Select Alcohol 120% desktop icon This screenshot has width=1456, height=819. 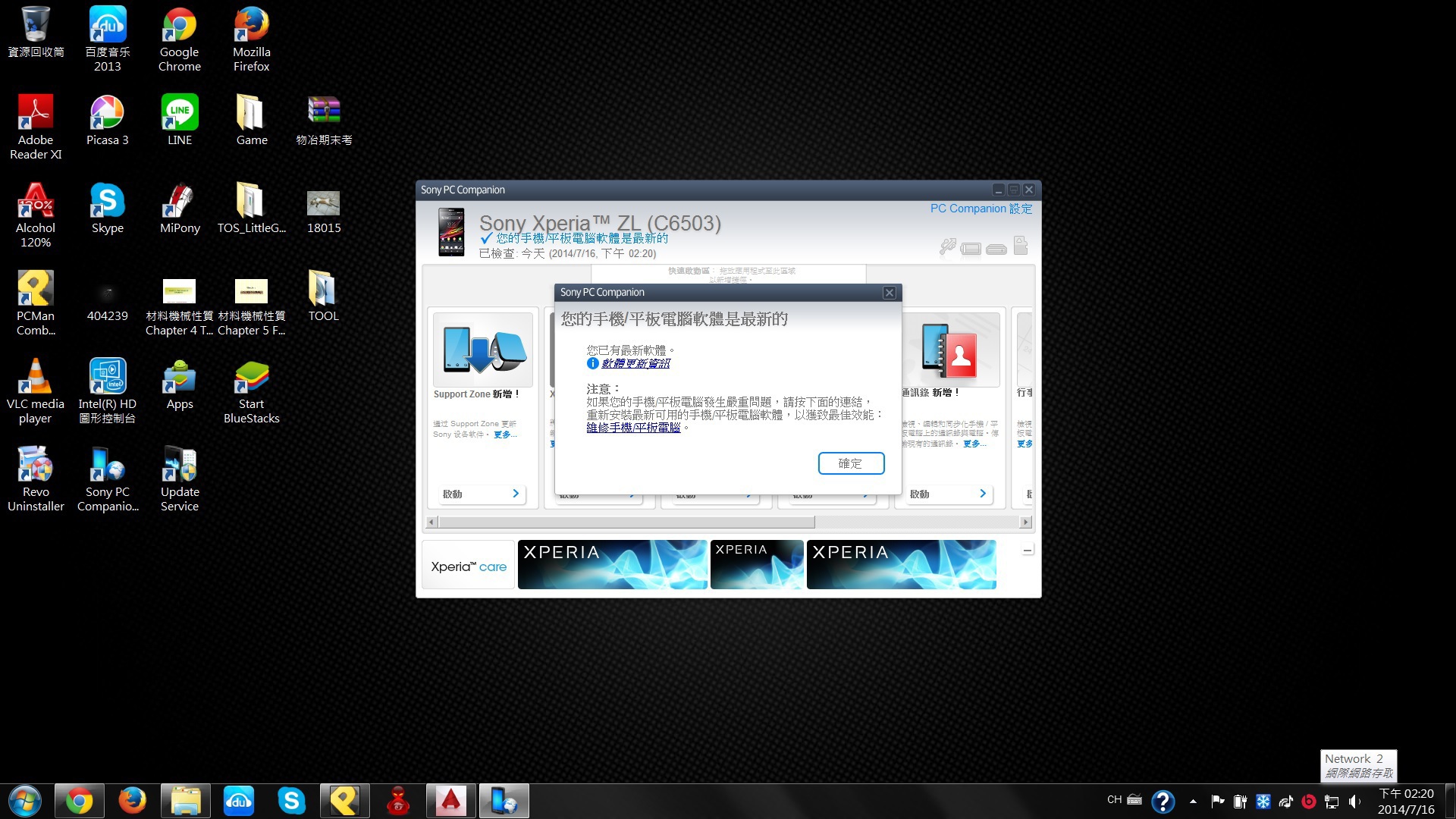point(36,215)
